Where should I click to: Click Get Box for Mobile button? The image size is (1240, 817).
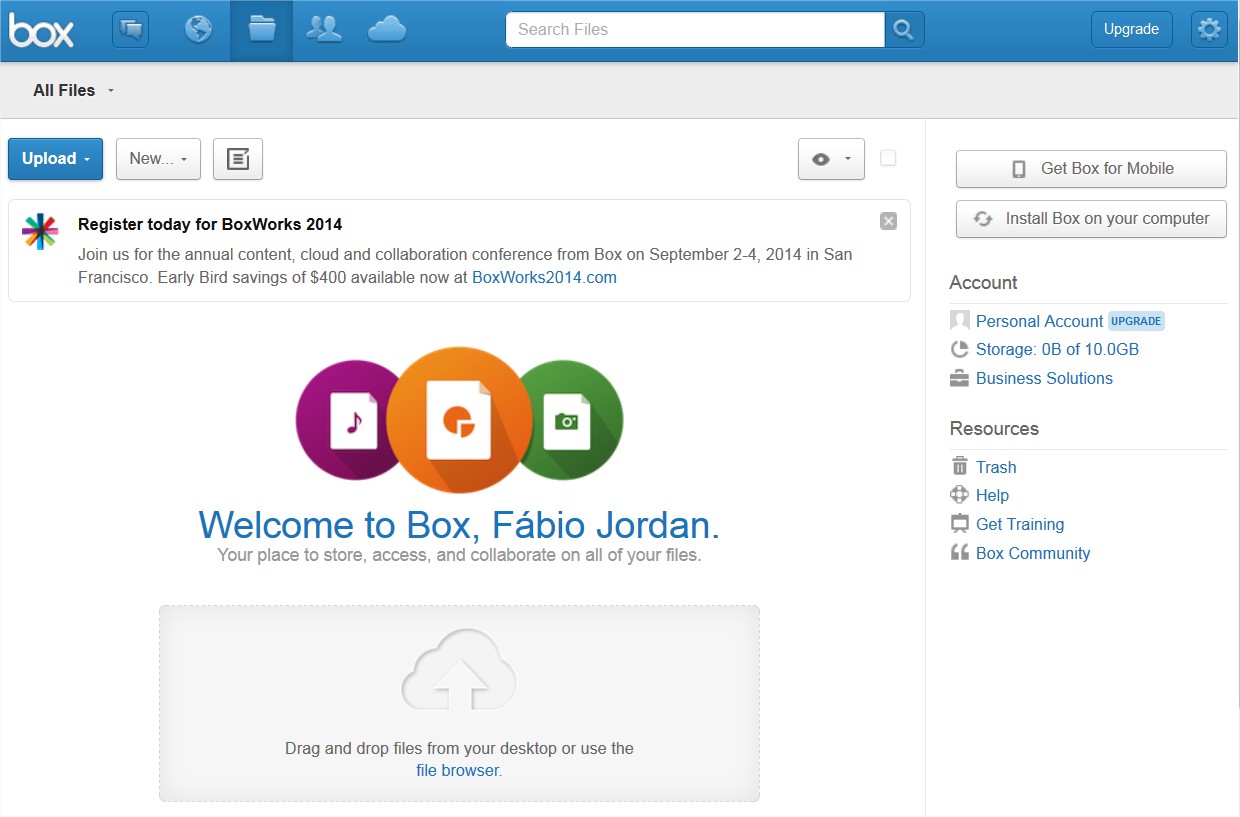pyautogui.click(x=1091, y=169)
